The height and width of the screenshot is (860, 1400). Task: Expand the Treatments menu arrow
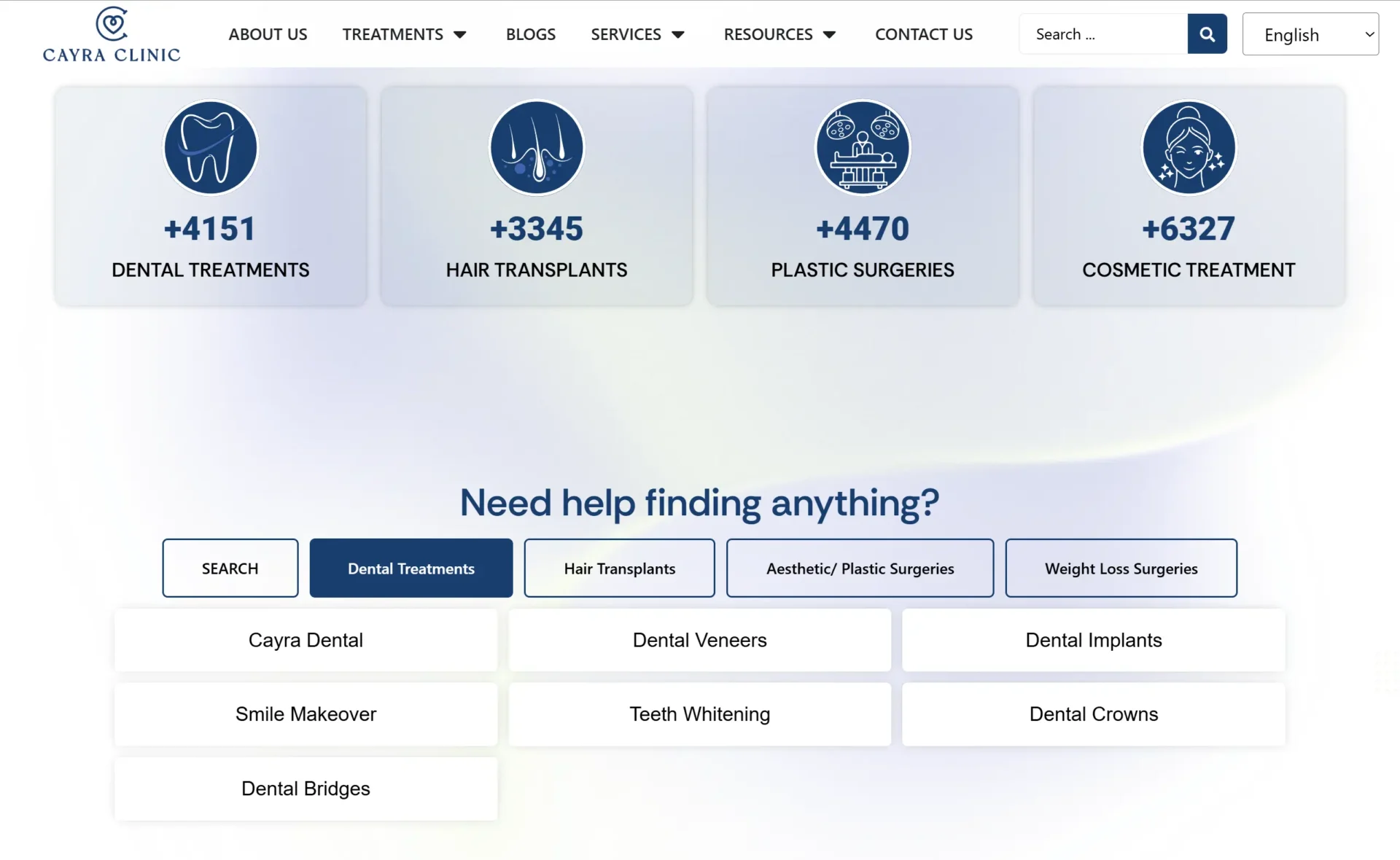(x=460, y=35)
